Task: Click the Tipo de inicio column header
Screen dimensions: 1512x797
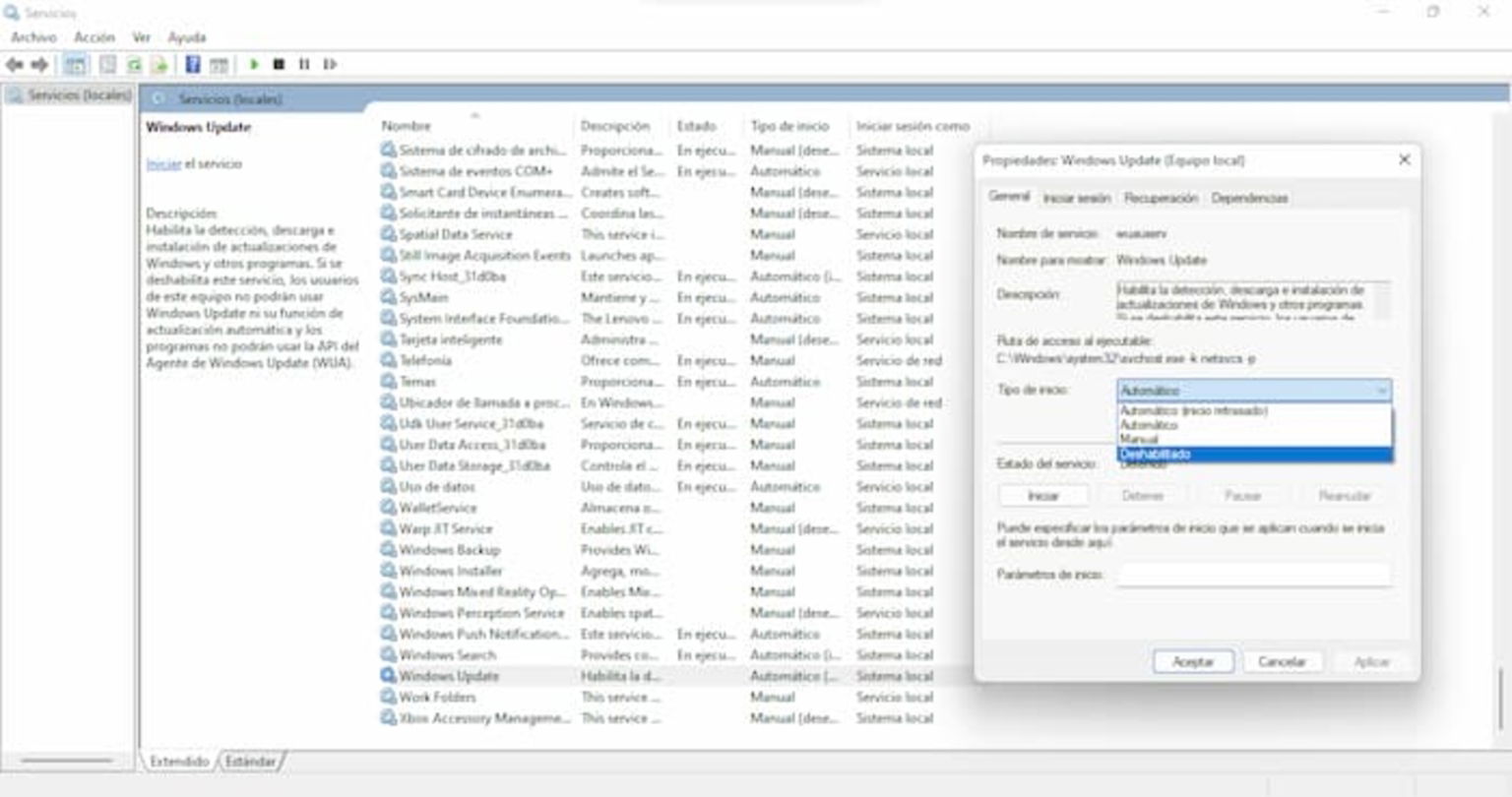Action: coord(789,126)
